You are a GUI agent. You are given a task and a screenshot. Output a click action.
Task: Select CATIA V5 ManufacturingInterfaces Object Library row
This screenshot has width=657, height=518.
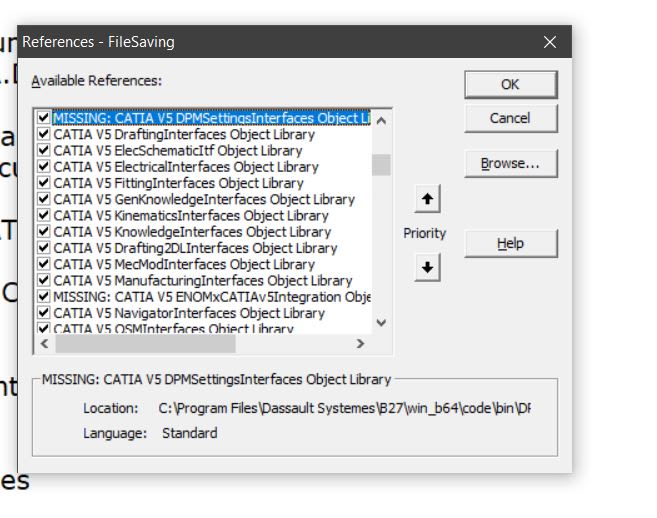(203, 281)
